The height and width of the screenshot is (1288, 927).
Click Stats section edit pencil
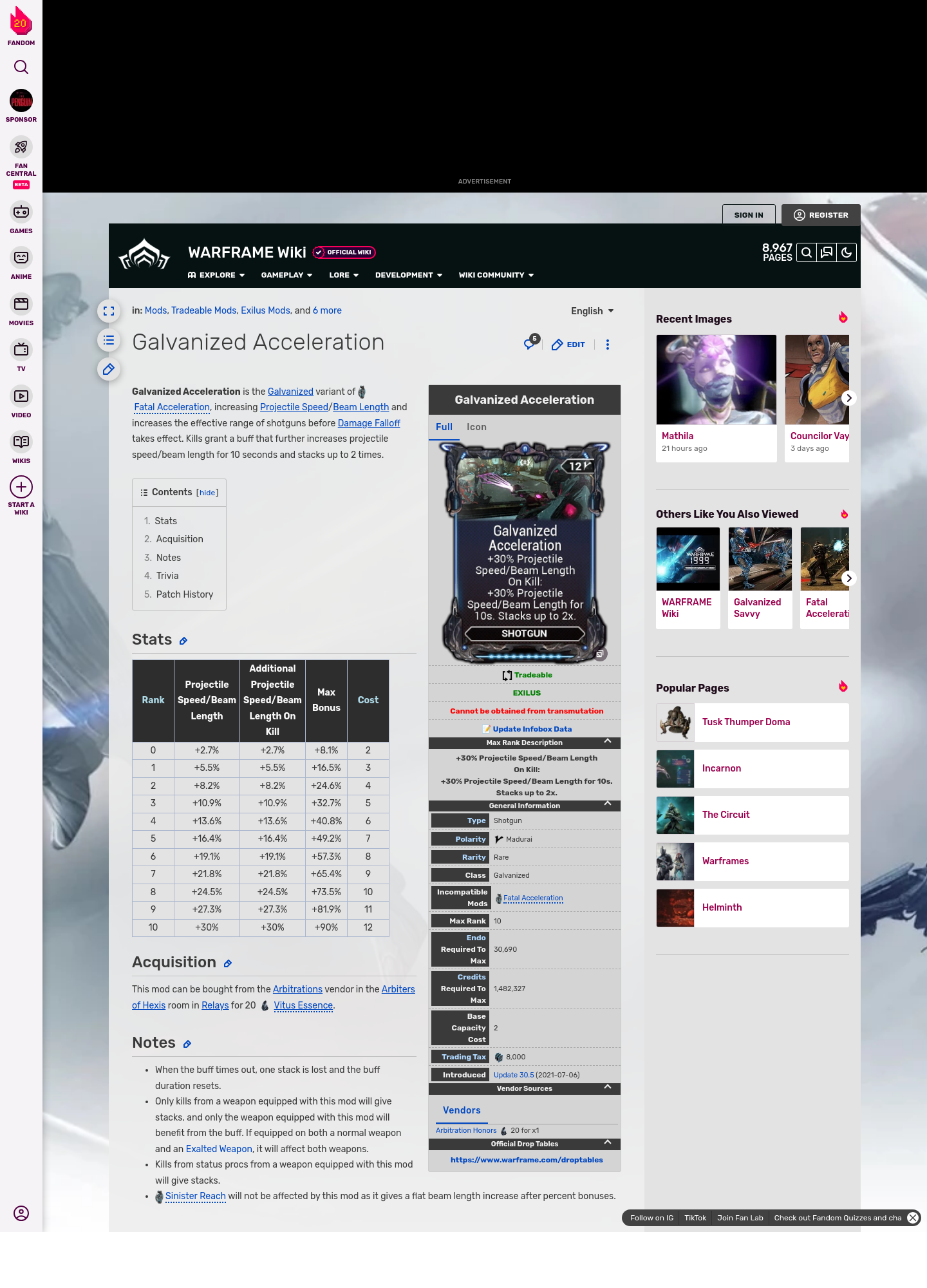pos(183,641)
